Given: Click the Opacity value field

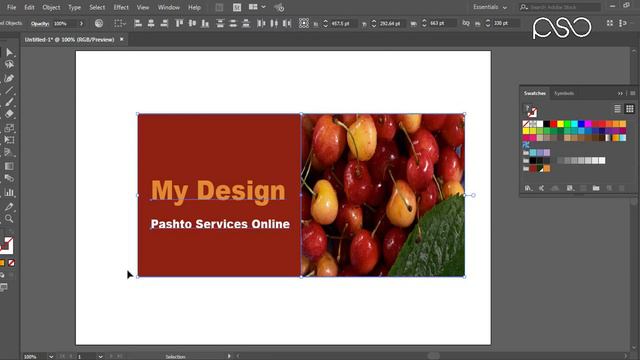Looking at the screenshot, I should (64, 24).
